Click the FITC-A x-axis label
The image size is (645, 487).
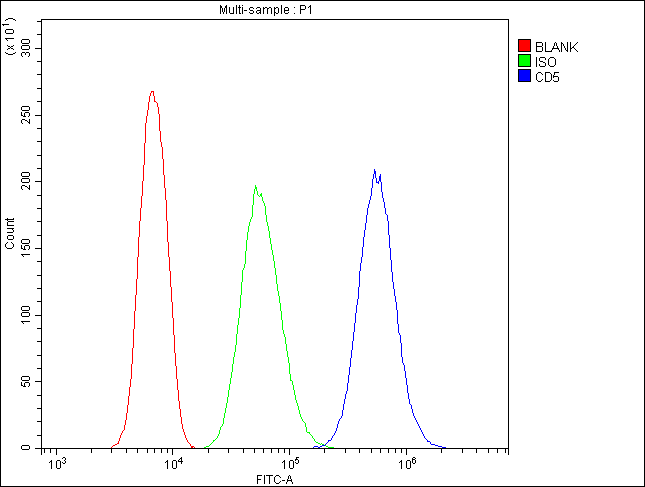[x=275, y=480]
